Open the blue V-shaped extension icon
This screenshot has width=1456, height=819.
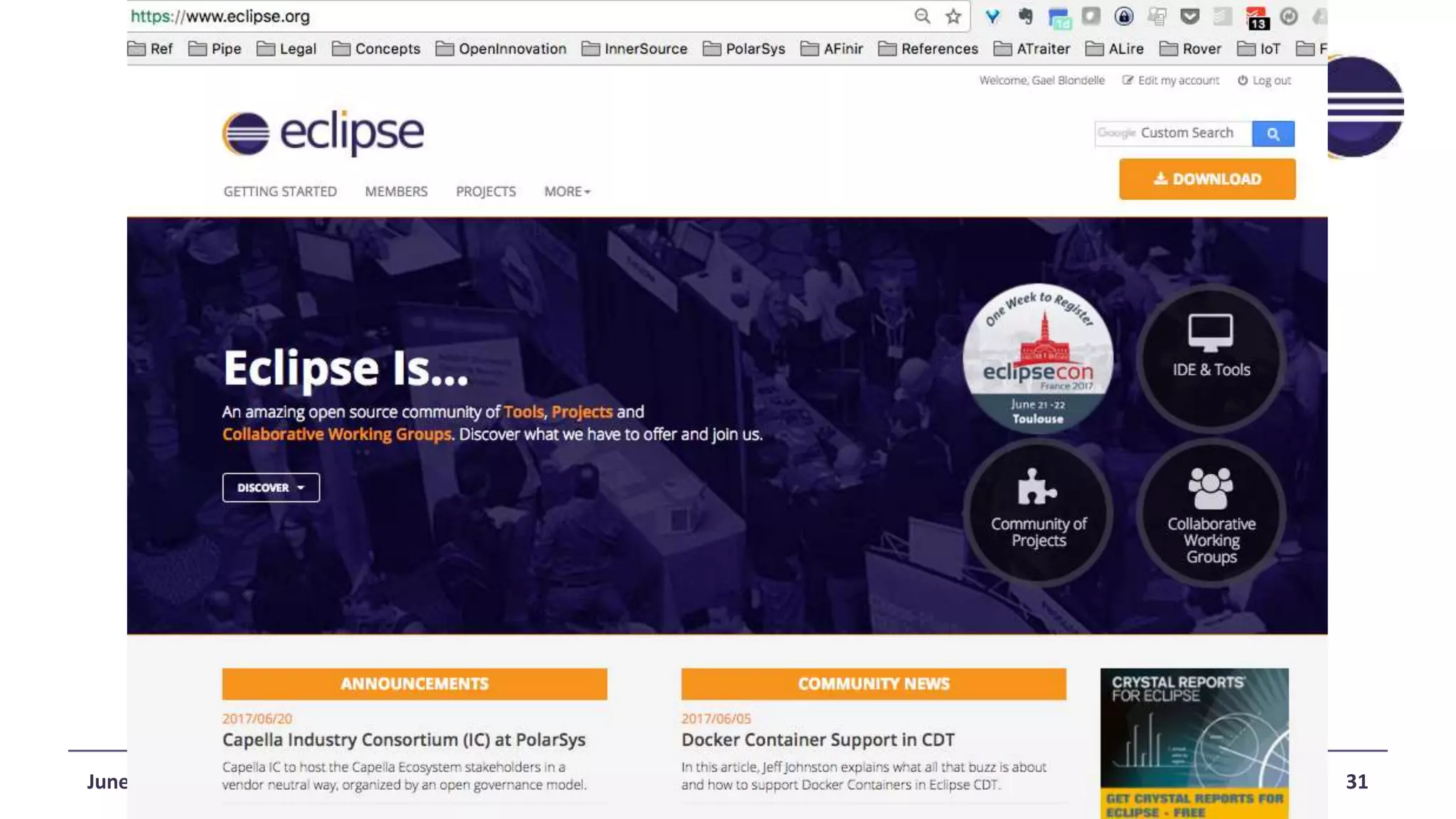click(x=992, y=16)
